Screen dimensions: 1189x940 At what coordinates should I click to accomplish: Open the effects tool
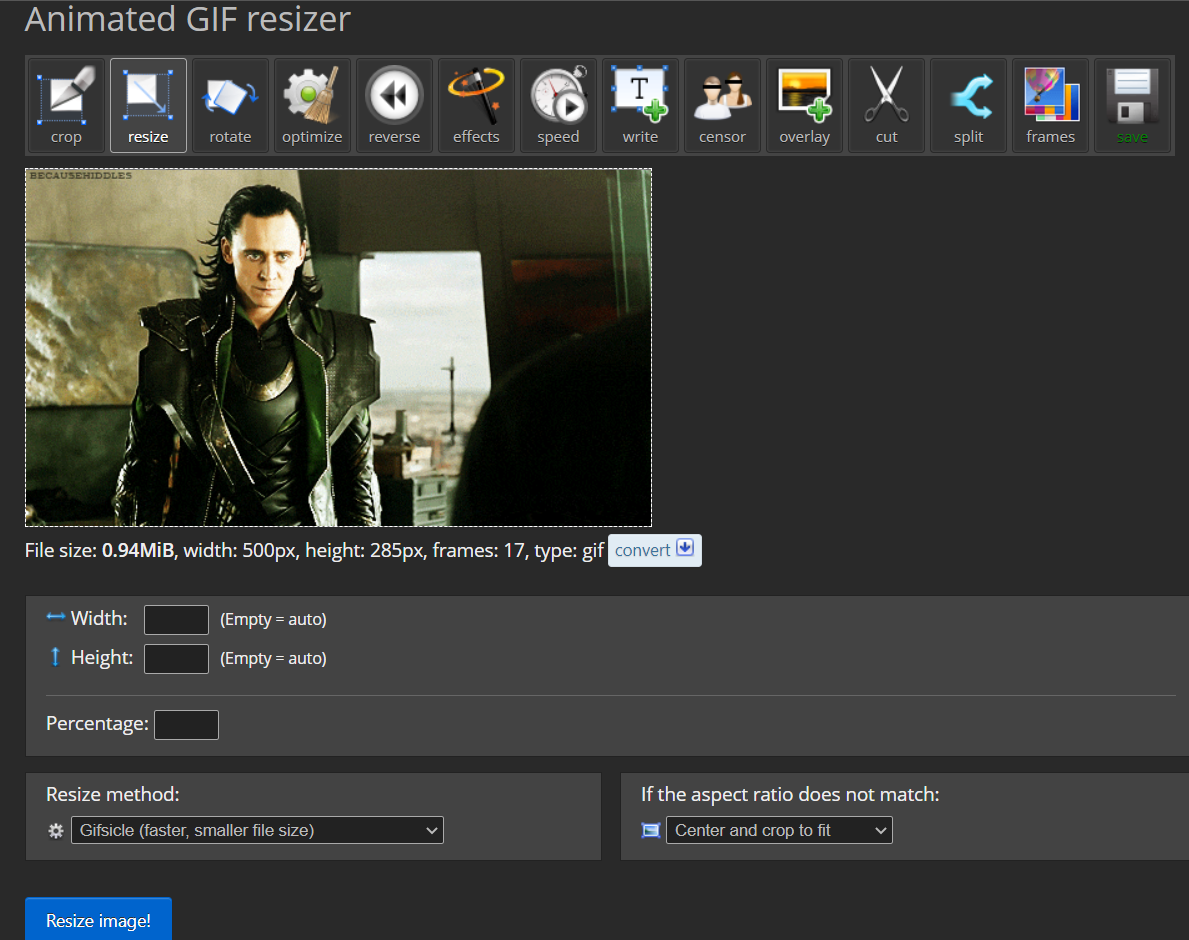click(476, 105)
